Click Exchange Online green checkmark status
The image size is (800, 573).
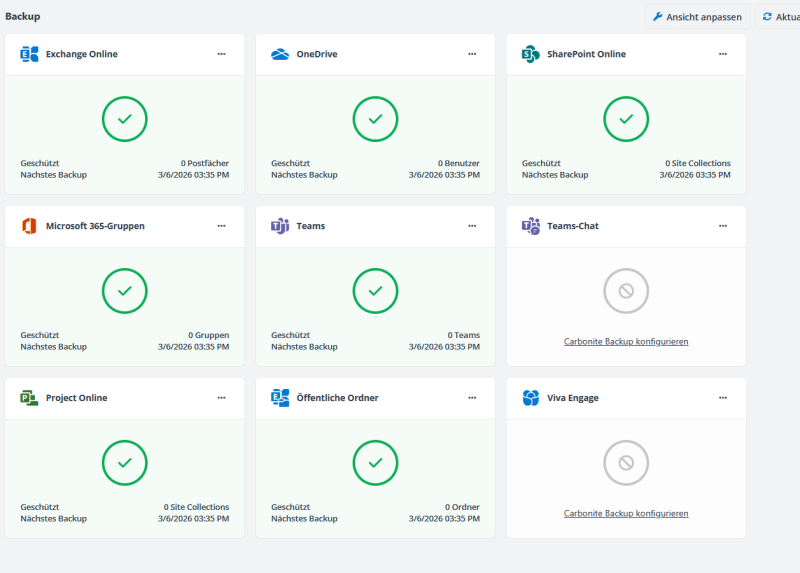[x=124, y=119]
